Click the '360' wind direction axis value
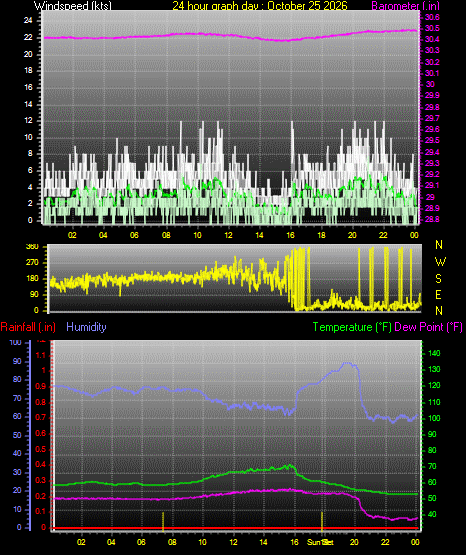Screen dimensions: 466x555 pyautogui.click(x=32, y=247)
